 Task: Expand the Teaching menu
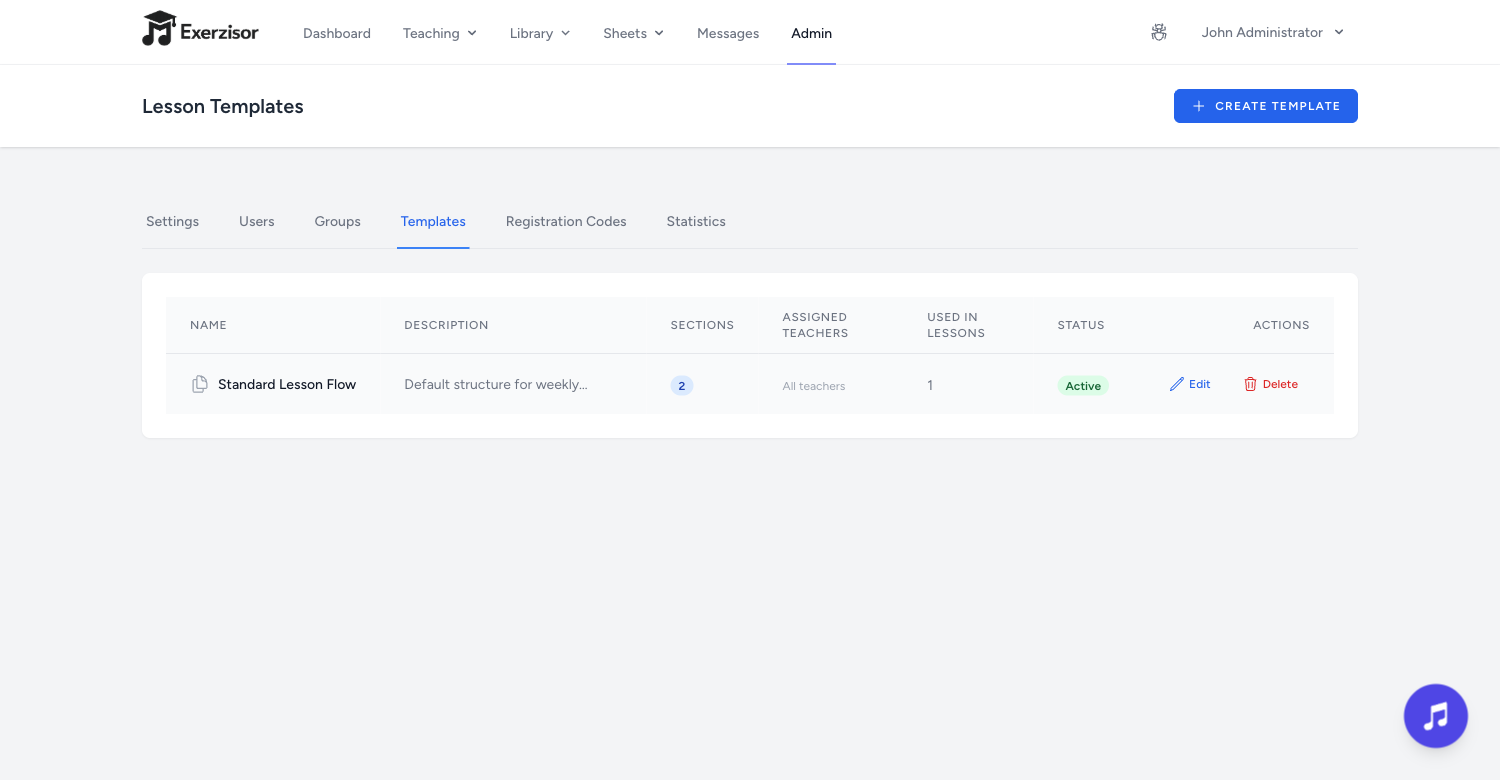(x=440, y=33)
